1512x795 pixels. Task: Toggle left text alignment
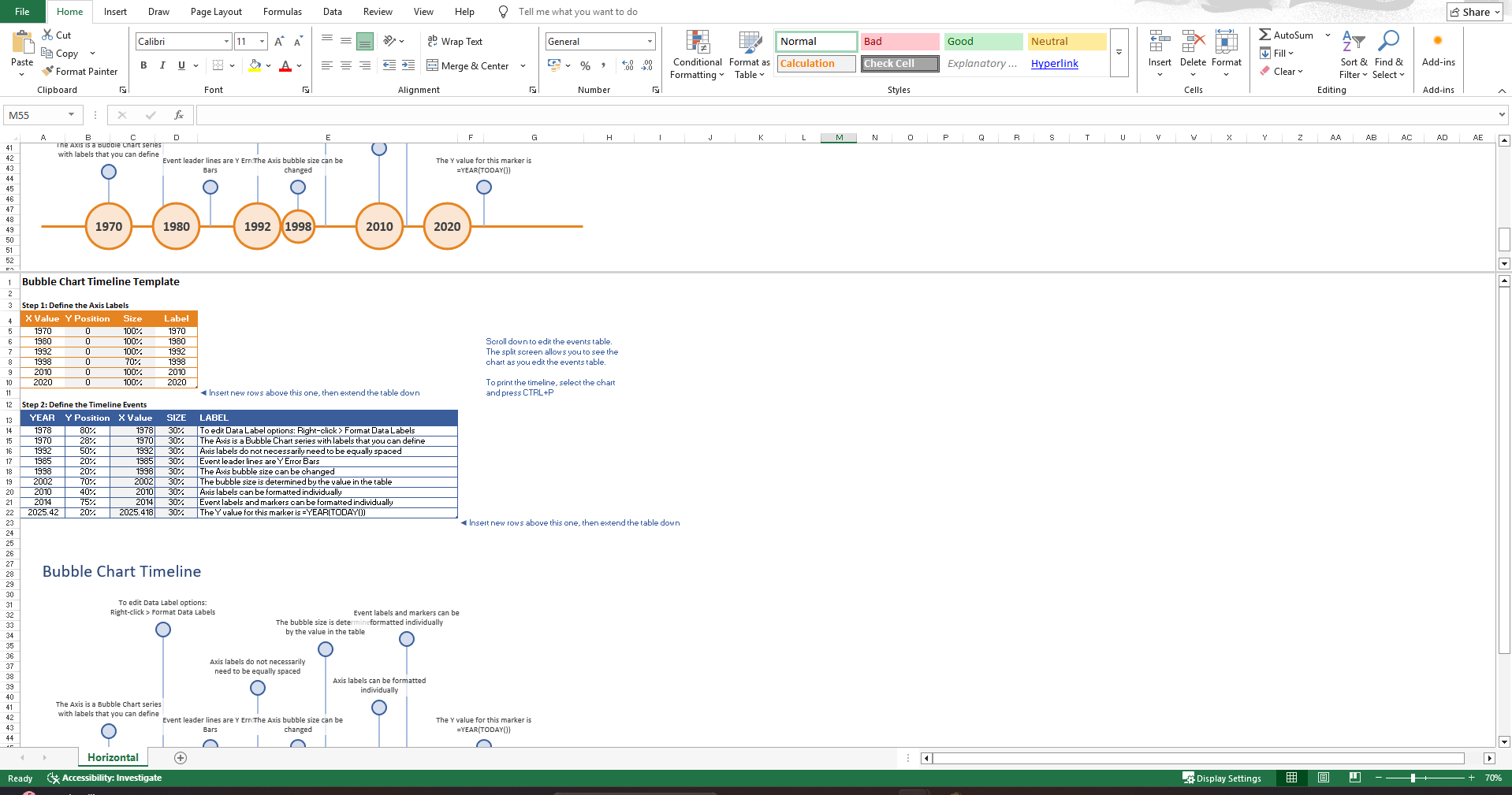pyautogui.click(x=327, y=65)
